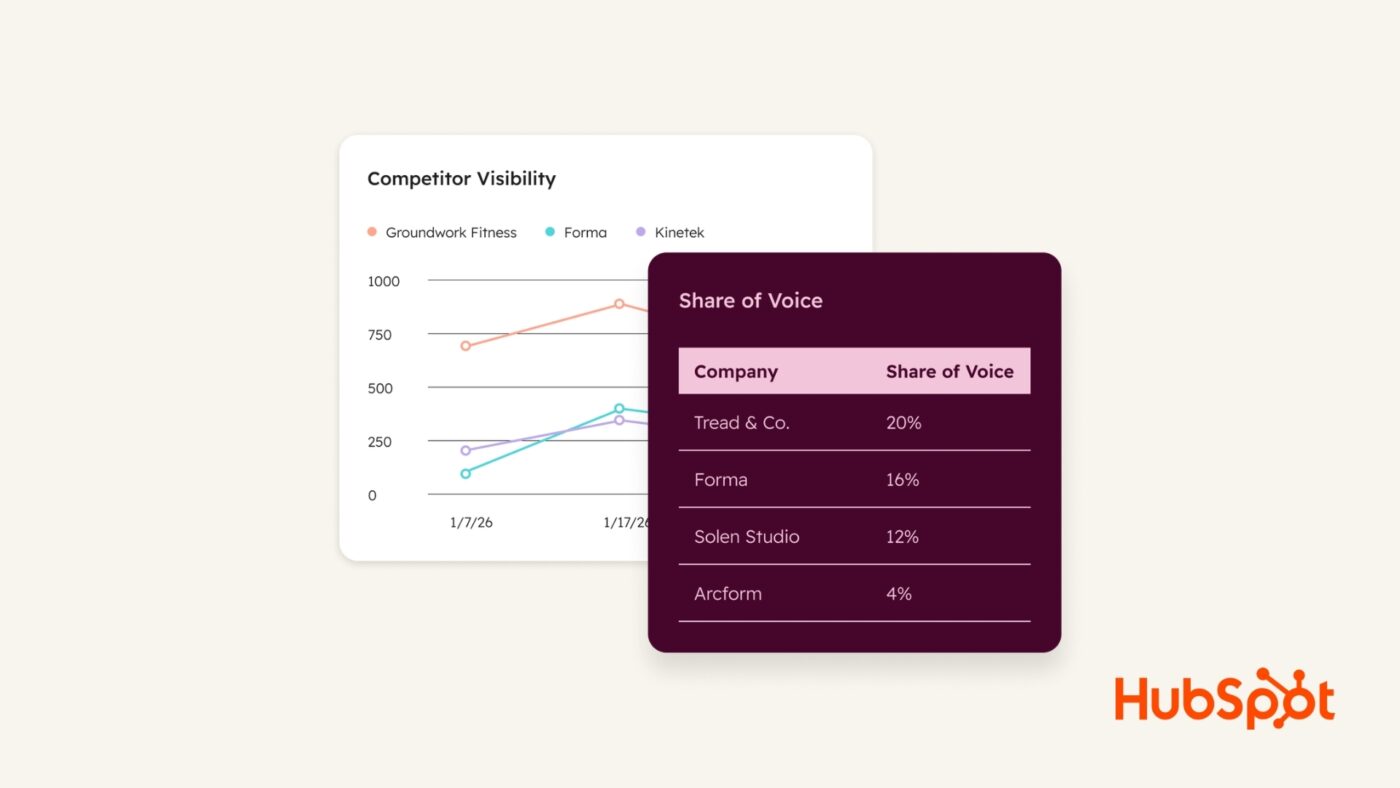Click the orange Groundwork Fitness legend dot

point(372,232)
